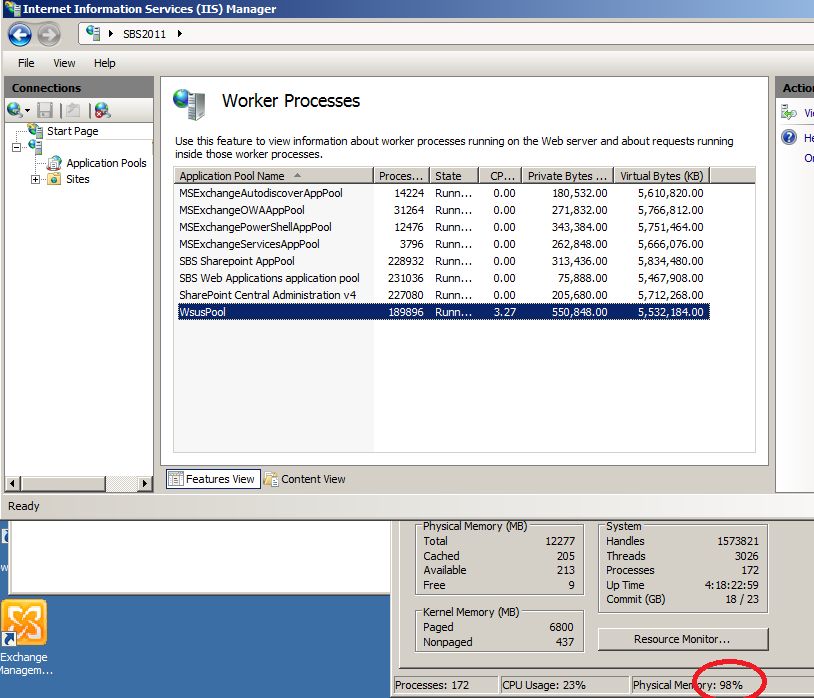Select SBS Web Applications application pool row
Viewport: 814px width, 698px height.
(444, 278)
